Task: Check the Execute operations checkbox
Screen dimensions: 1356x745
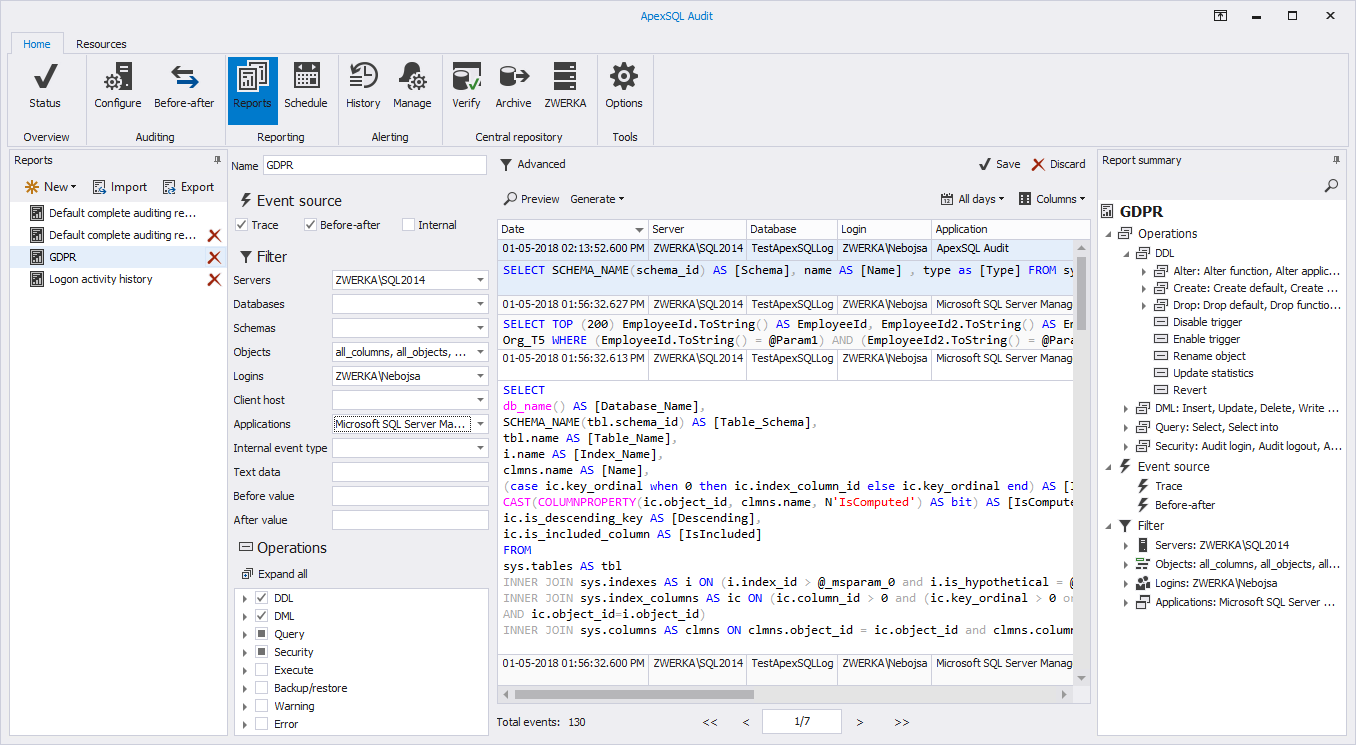Action: tap(261, 670)
